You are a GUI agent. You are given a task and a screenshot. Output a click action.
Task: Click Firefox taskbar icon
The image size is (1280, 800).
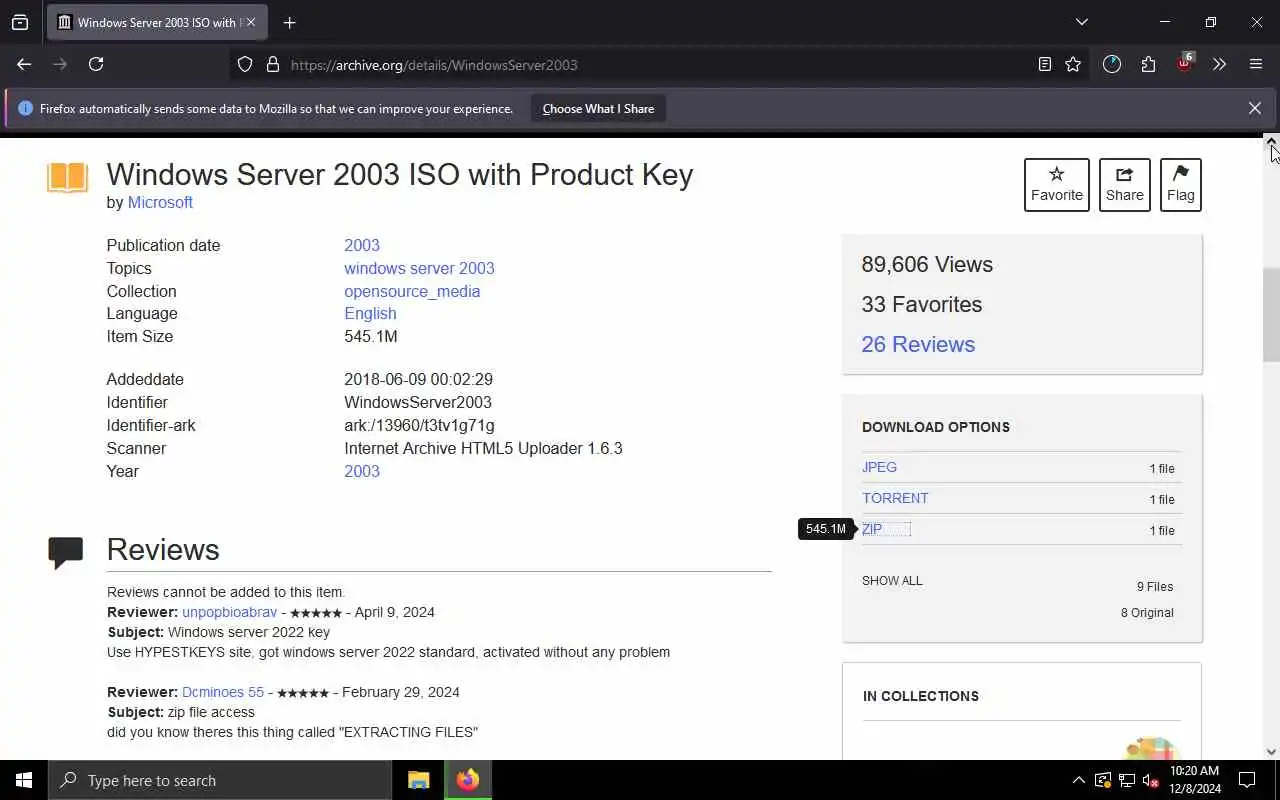(x=468, y=780)
